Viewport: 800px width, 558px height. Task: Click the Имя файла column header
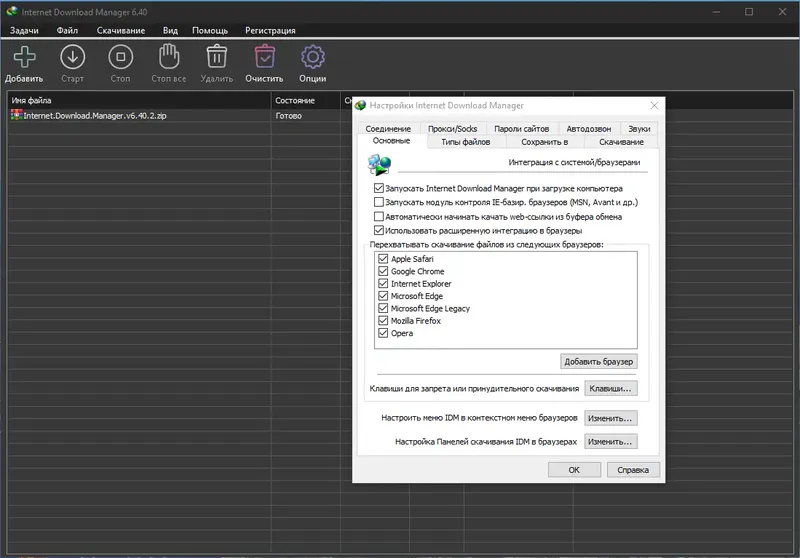[x=139, y=100]
